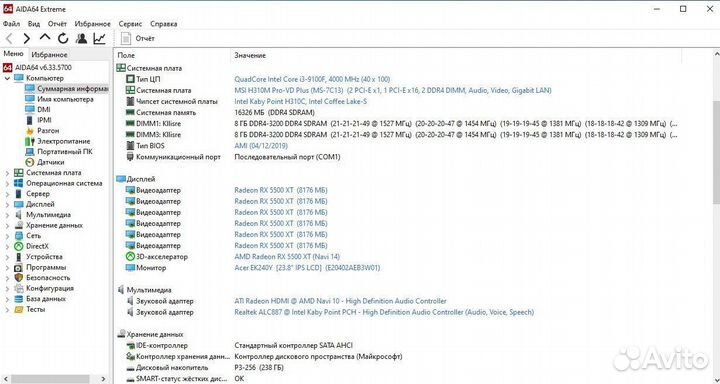Click the Разгон flame icon
The width and height of the screenshot is (720, 384).
point(30,130)
